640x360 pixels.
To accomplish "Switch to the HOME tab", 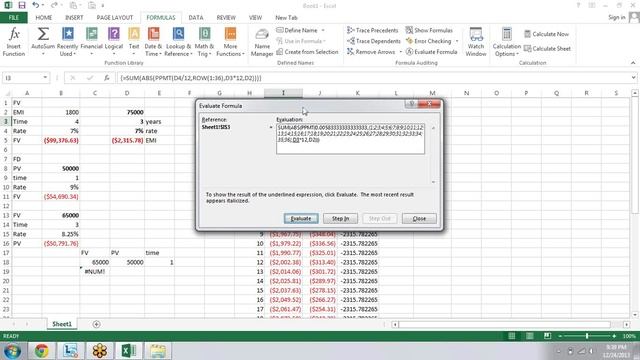I will pos(44,18).
